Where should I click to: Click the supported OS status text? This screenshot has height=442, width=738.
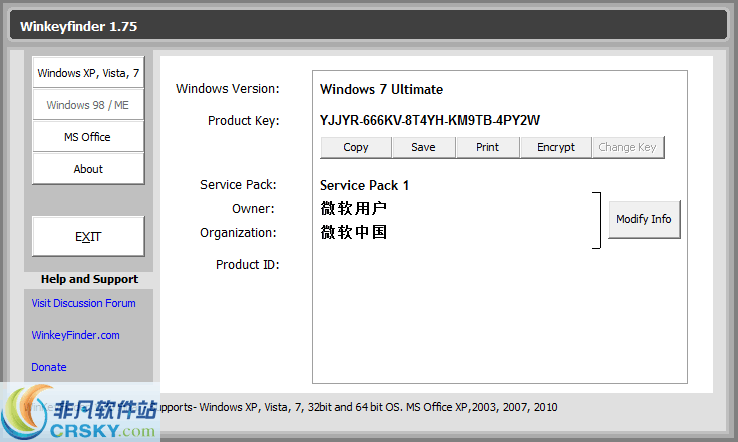358,407
